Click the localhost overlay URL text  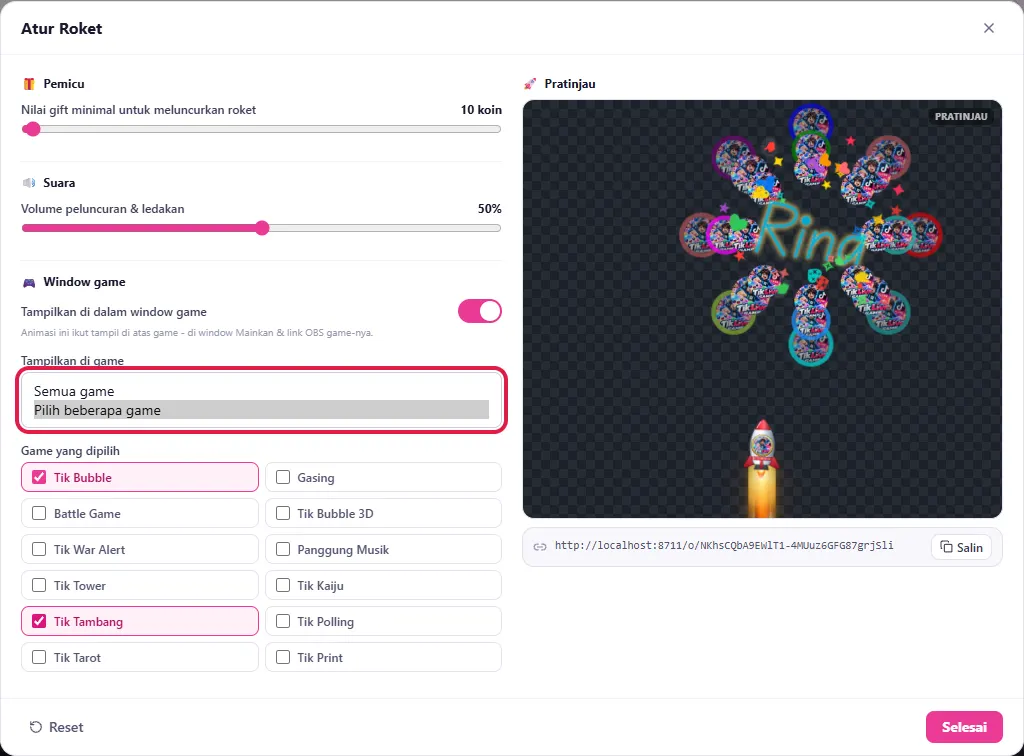724,546
